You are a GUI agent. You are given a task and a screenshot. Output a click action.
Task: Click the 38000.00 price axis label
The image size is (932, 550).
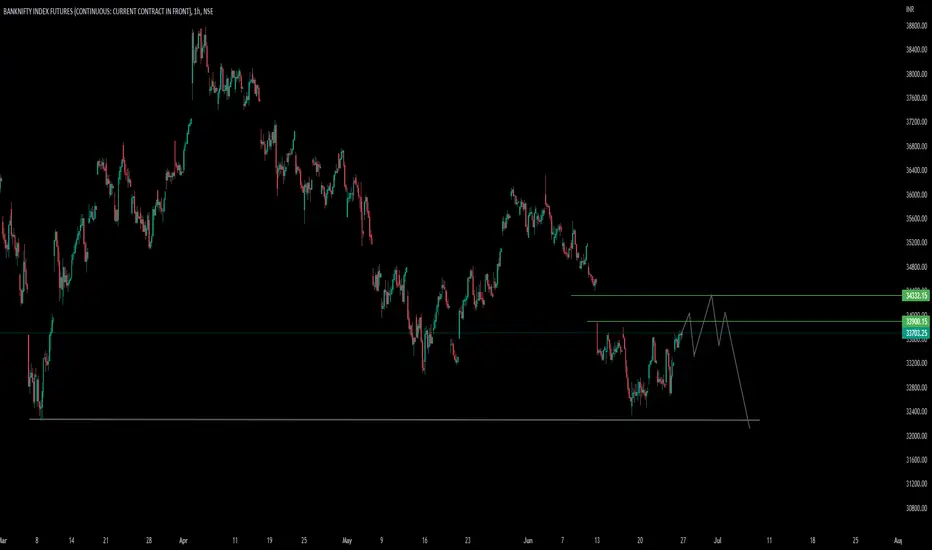[x=916, y=74]
